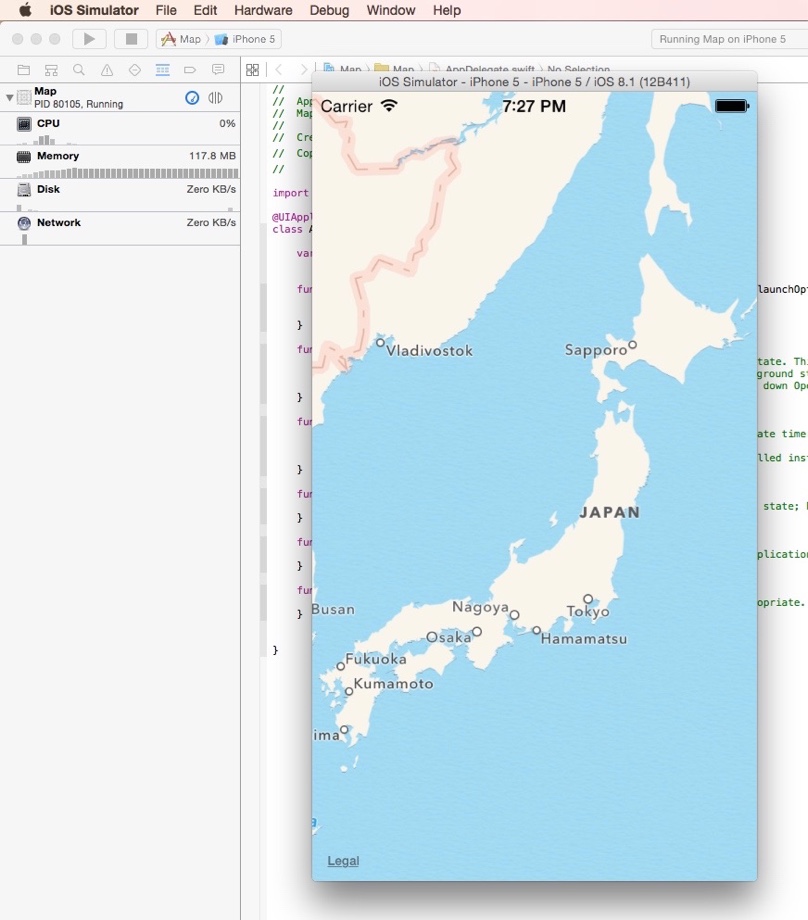808x920 pixels.
Task: Click the simulator Wi-Fi status icon
Action: pos(389,106)
